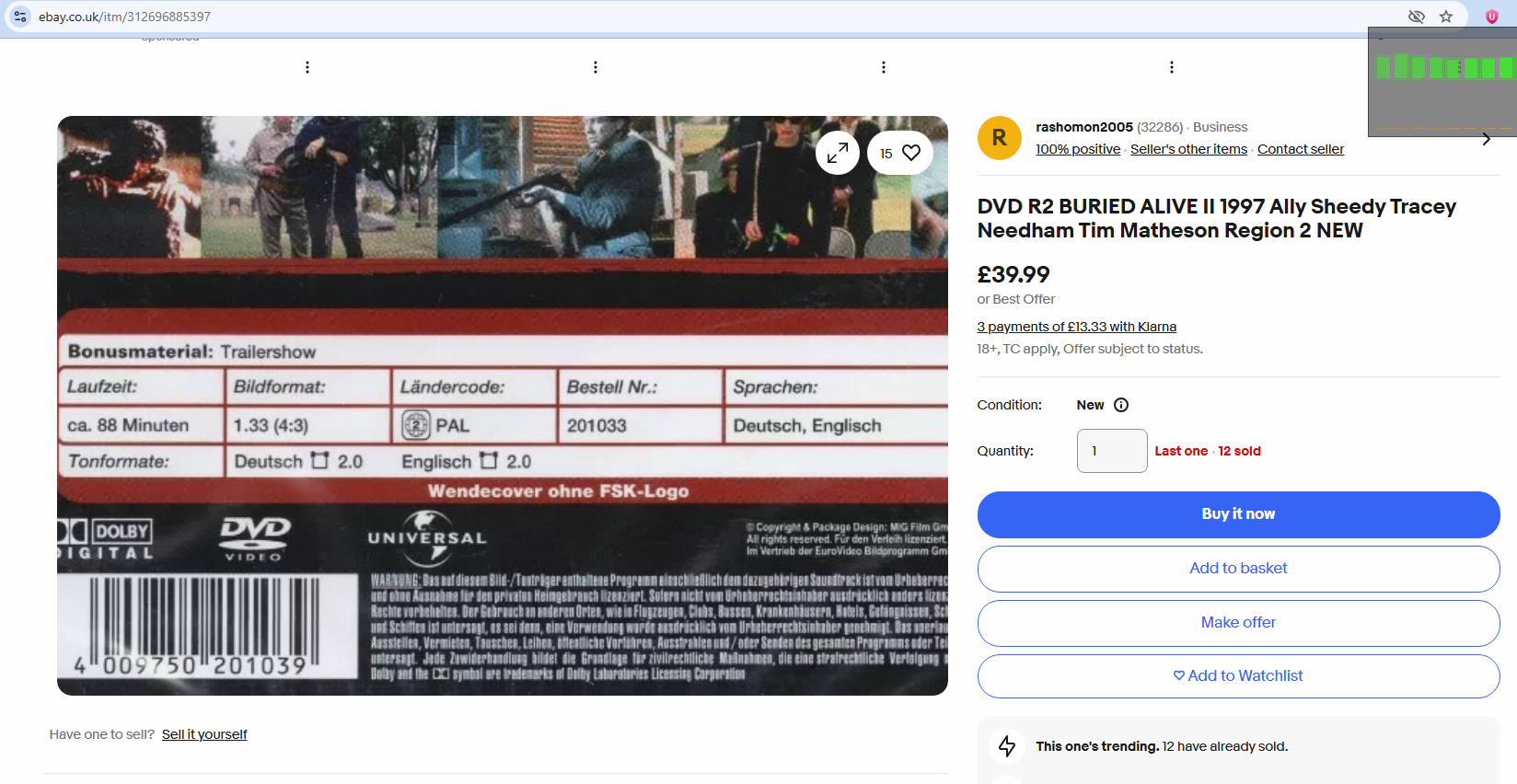Screen dimensions: 1517x784
Task: Open rashomon2005 seller profile
Action: (x=1084, y=127)
